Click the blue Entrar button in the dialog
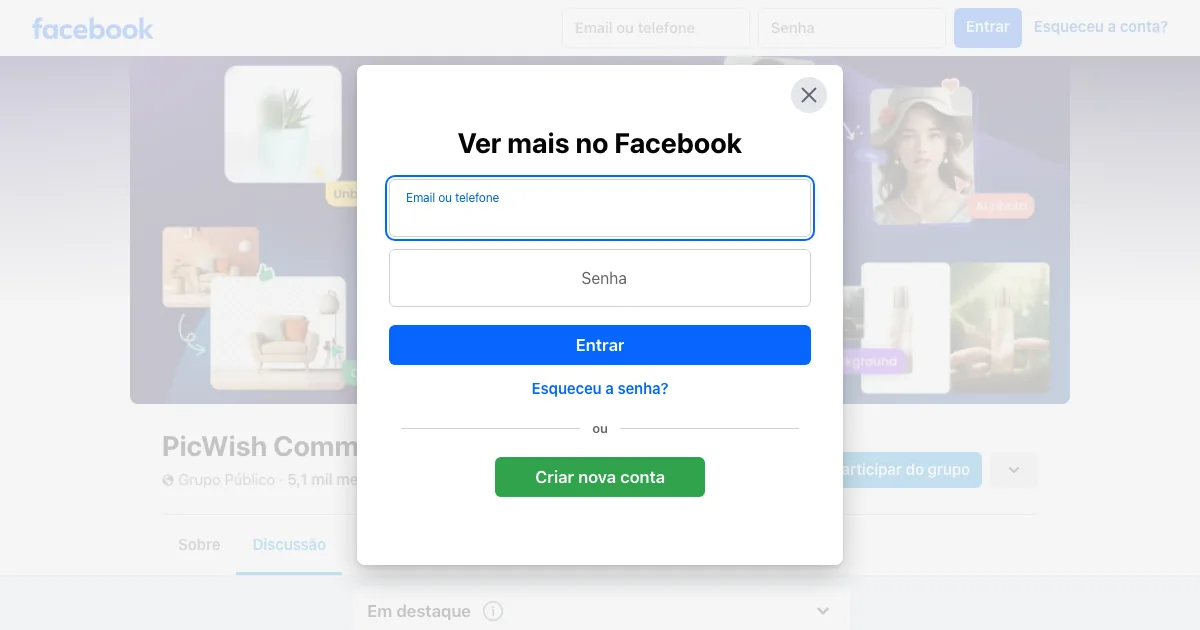The height and width of the screenshot is (630, 1200). click(x=600, y=345)
